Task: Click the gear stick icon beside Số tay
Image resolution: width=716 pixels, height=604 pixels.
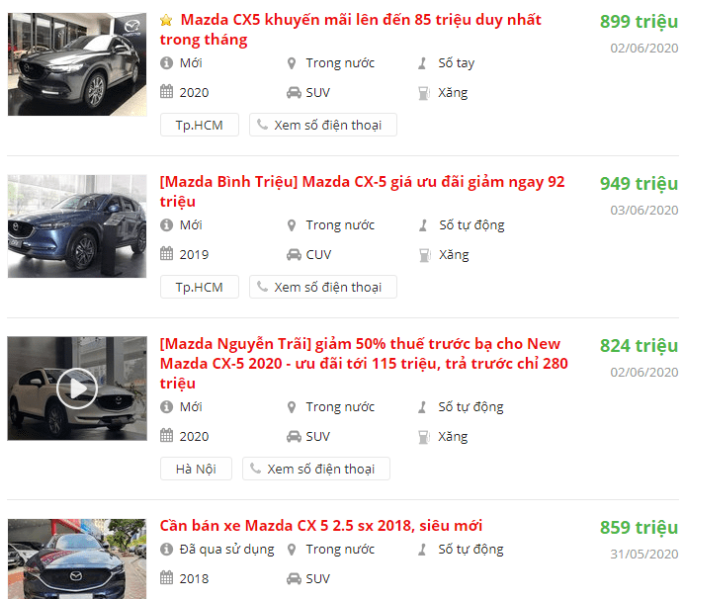Action: (422, 63)
